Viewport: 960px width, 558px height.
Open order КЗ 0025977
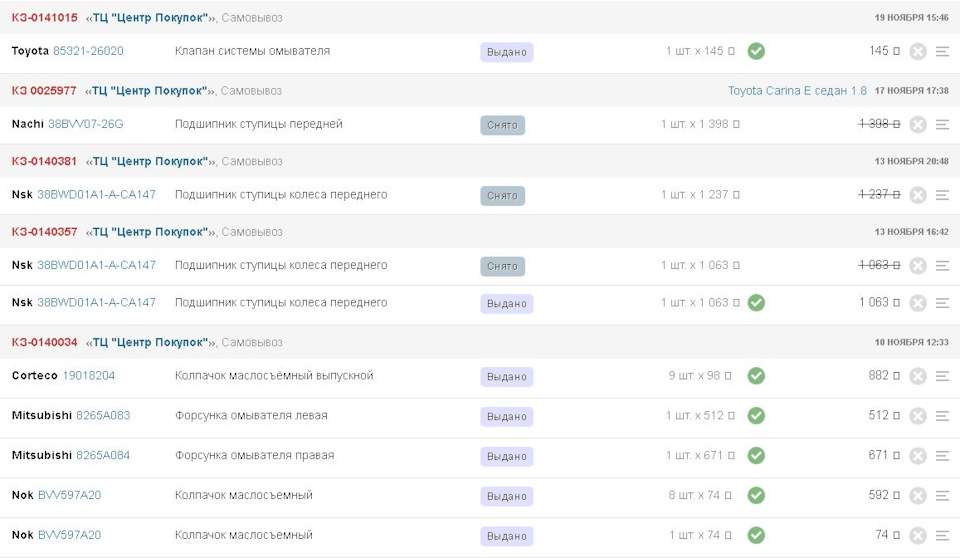point(44,91)
